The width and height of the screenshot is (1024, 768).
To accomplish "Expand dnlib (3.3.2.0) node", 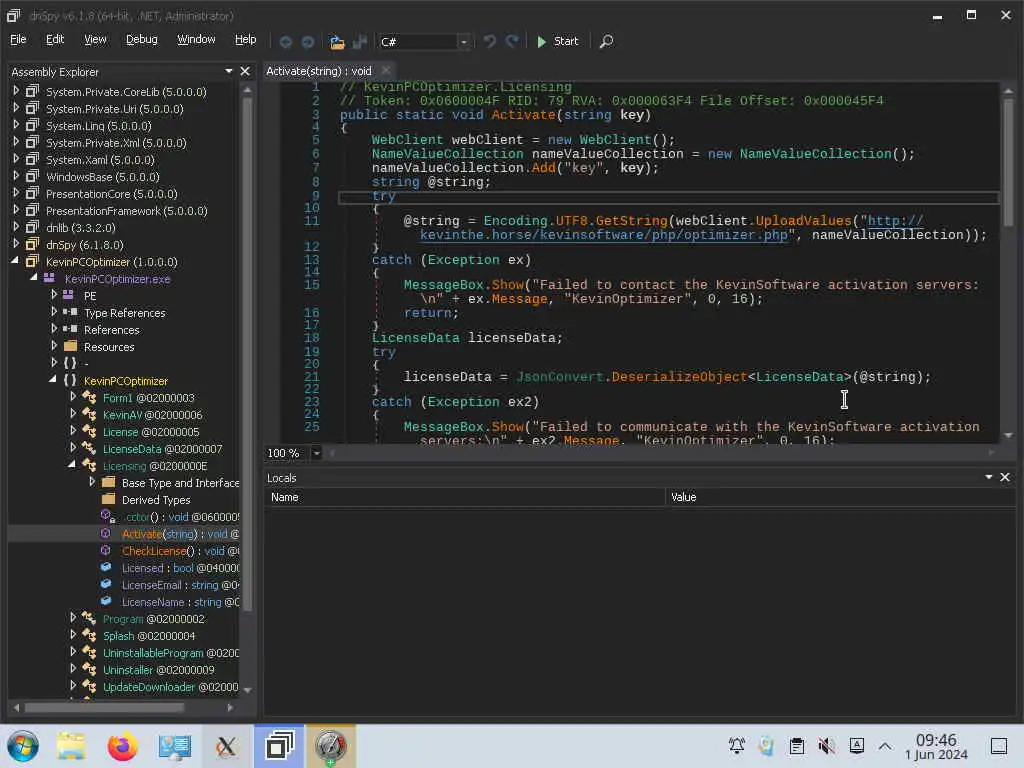I will [x=16, y=227].
